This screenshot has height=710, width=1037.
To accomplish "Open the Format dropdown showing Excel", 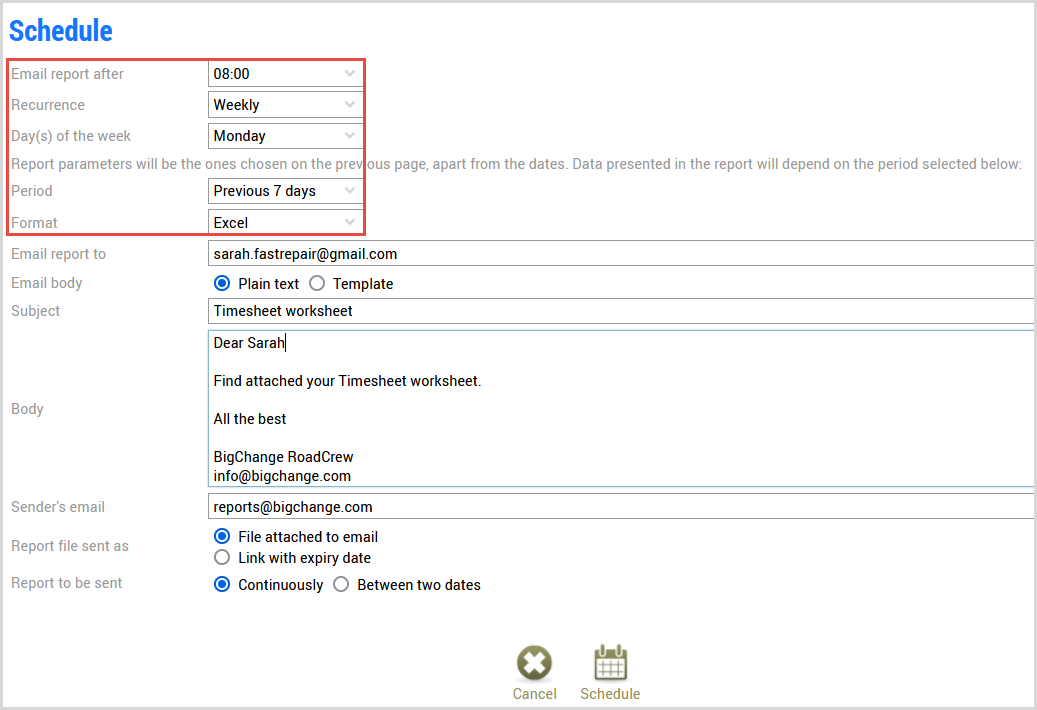I will [285, 223].
